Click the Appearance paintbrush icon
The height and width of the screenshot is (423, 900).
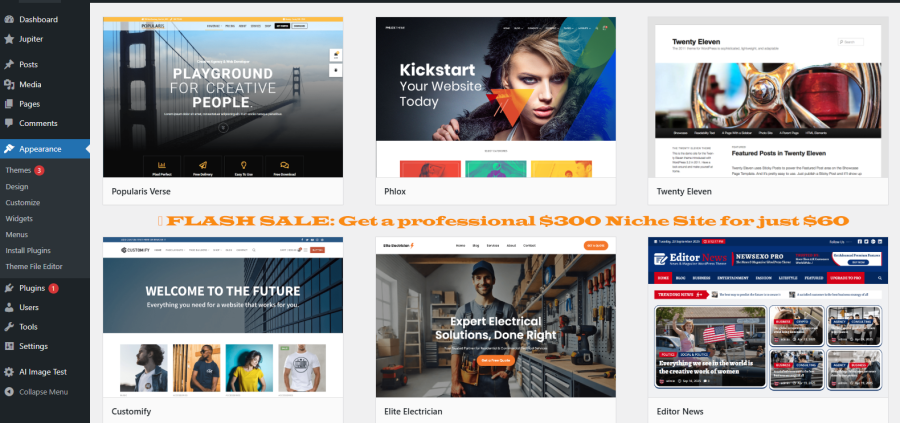[x=9, y=149]
